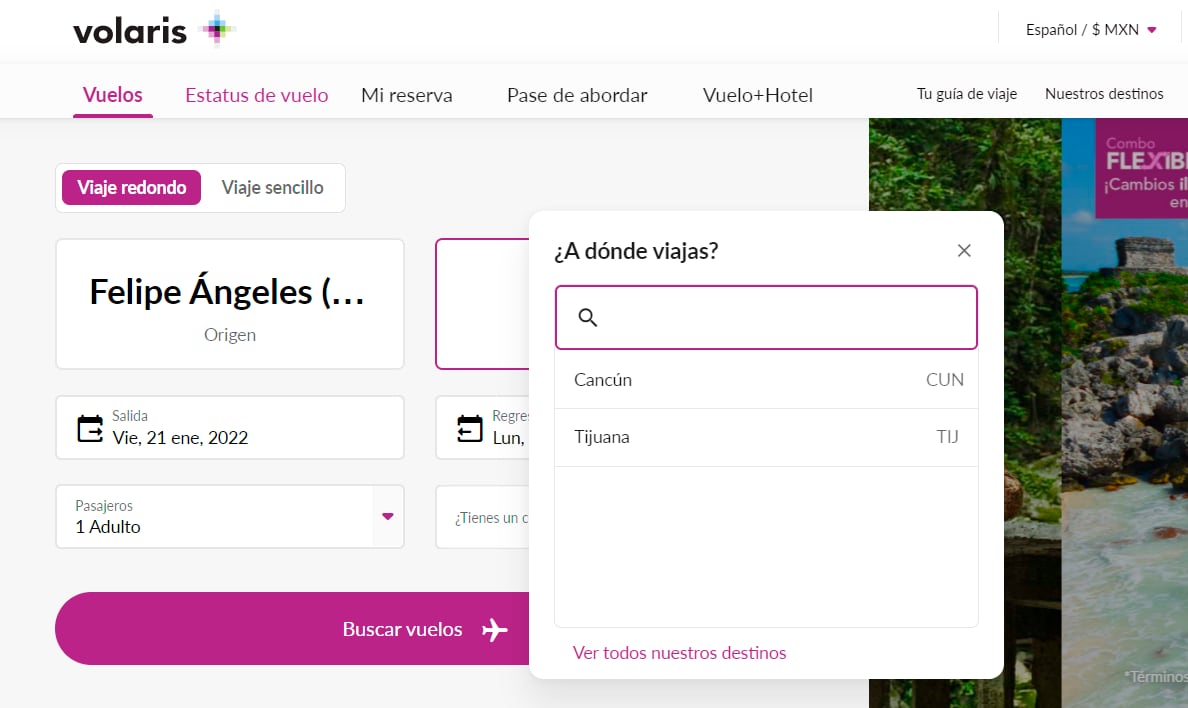
Task: Click the magnifying glass search icon
Action: [588, 318]
